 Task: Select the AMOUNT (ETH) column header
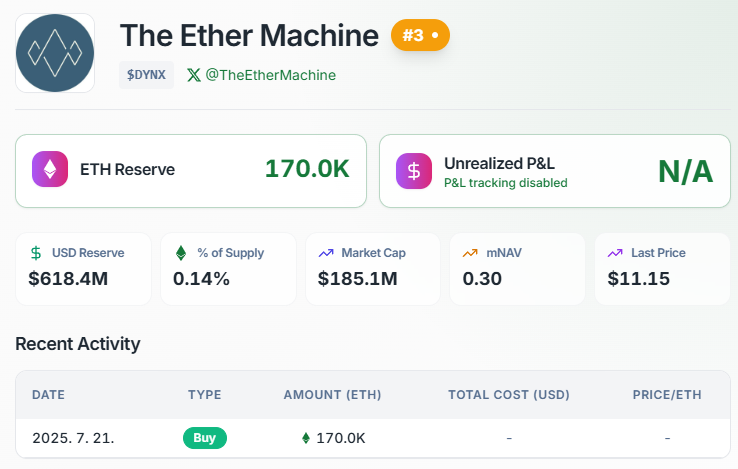(332, 395)
